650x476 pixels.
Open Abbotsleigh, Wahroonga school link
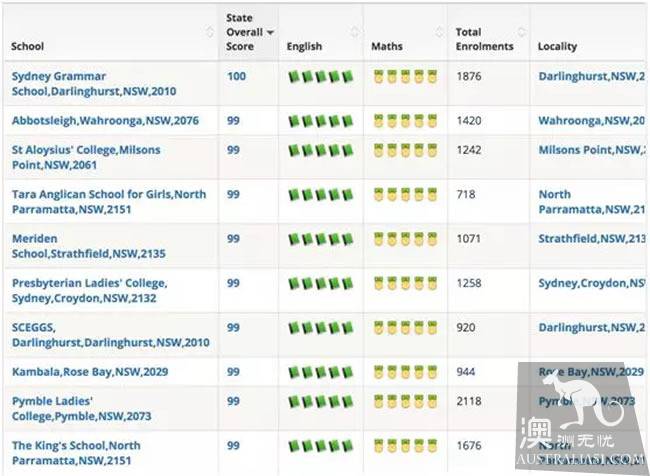coord(105,121)
